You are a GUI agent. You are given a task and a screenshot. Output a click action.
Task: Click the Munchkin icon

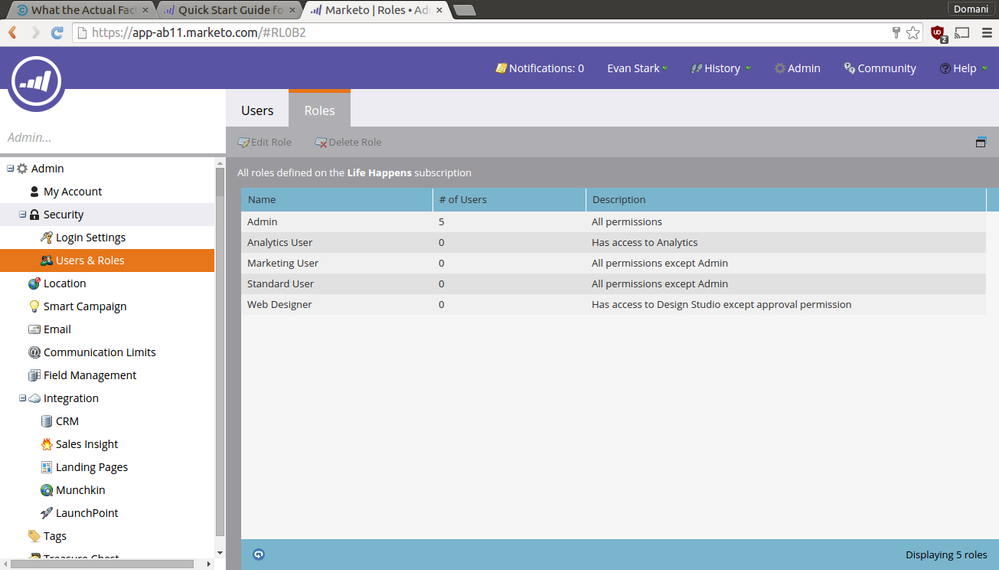pyautogui.click(x=47, y=489)
